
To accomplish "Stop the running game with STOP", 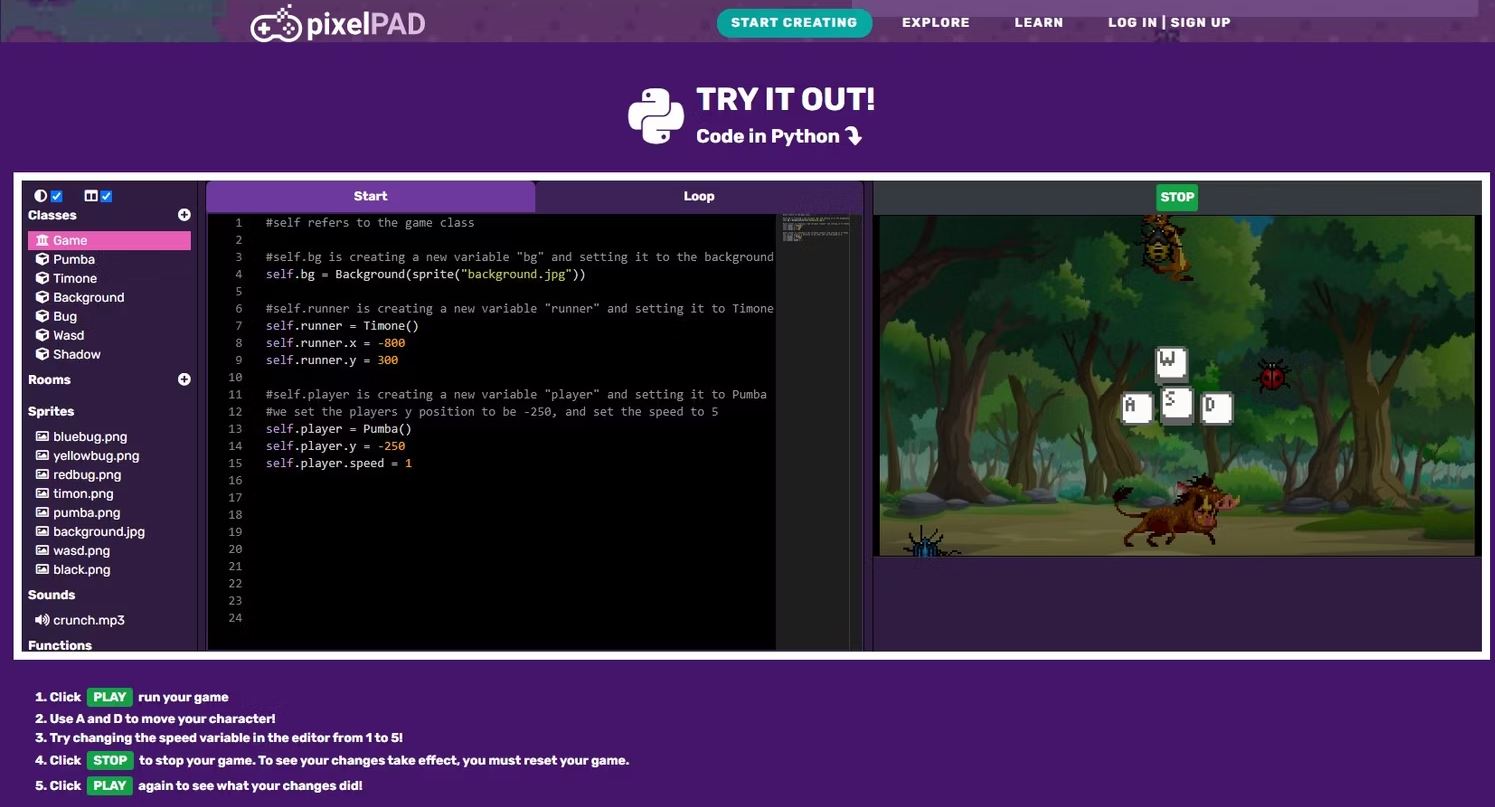I will tap(1177, 197).
